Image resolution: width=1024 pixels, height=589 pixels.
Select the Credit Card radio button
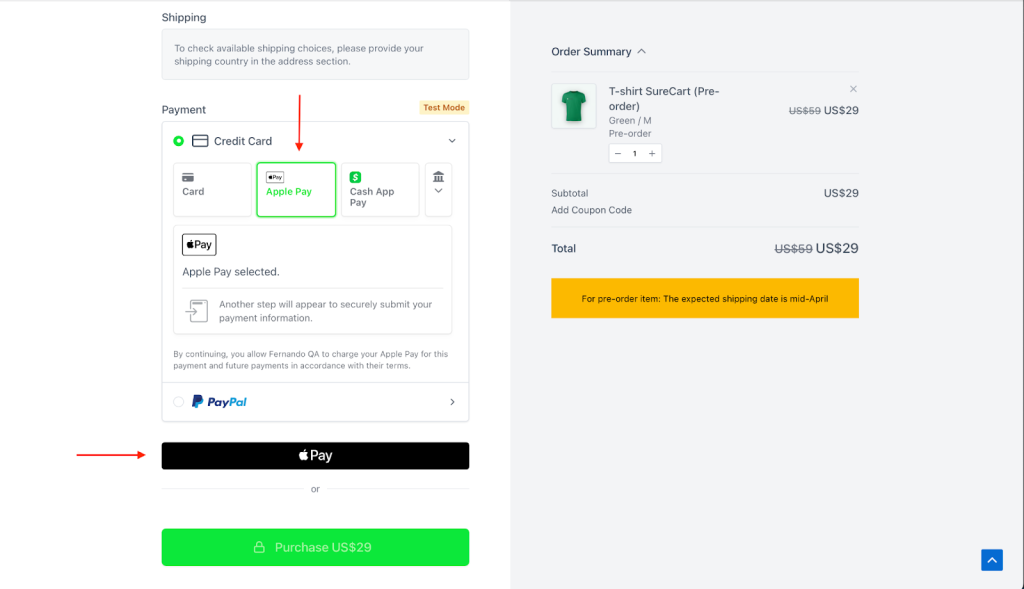179,141
